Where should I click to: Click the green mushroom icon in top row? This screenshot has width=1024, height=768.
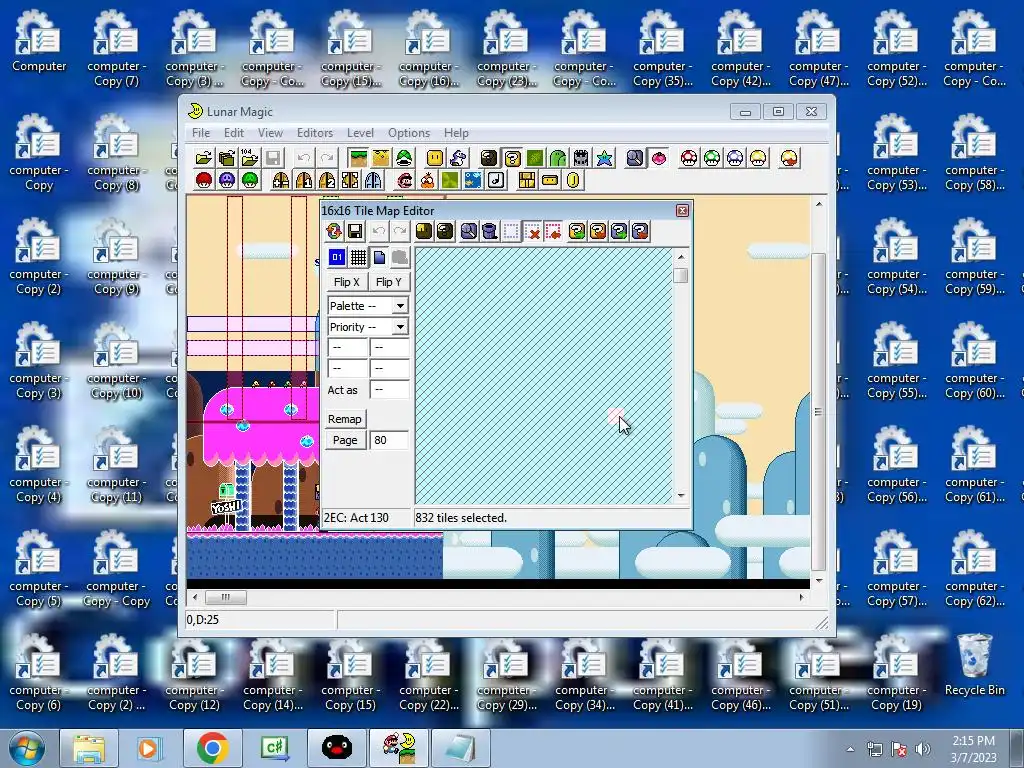(x=712, y=158)
